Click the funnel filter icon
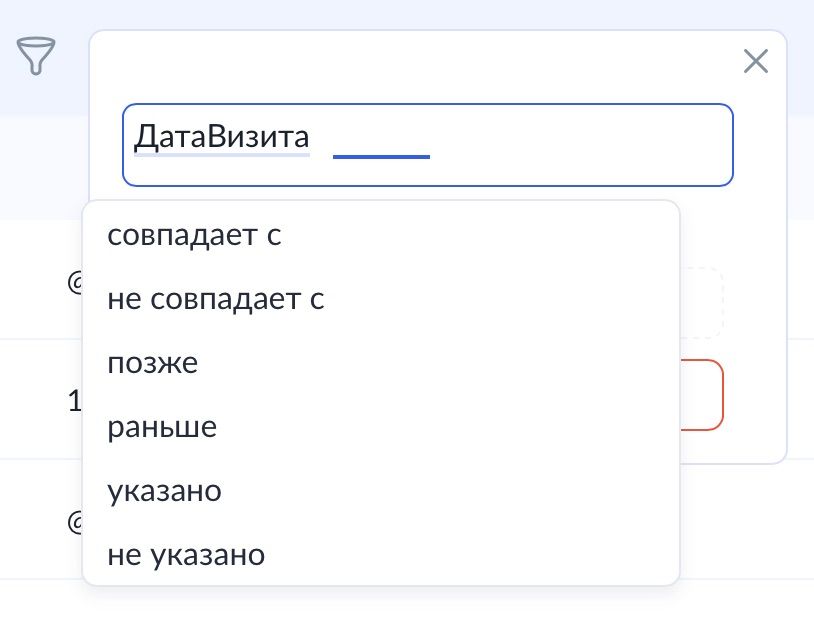 pos(36,56)
